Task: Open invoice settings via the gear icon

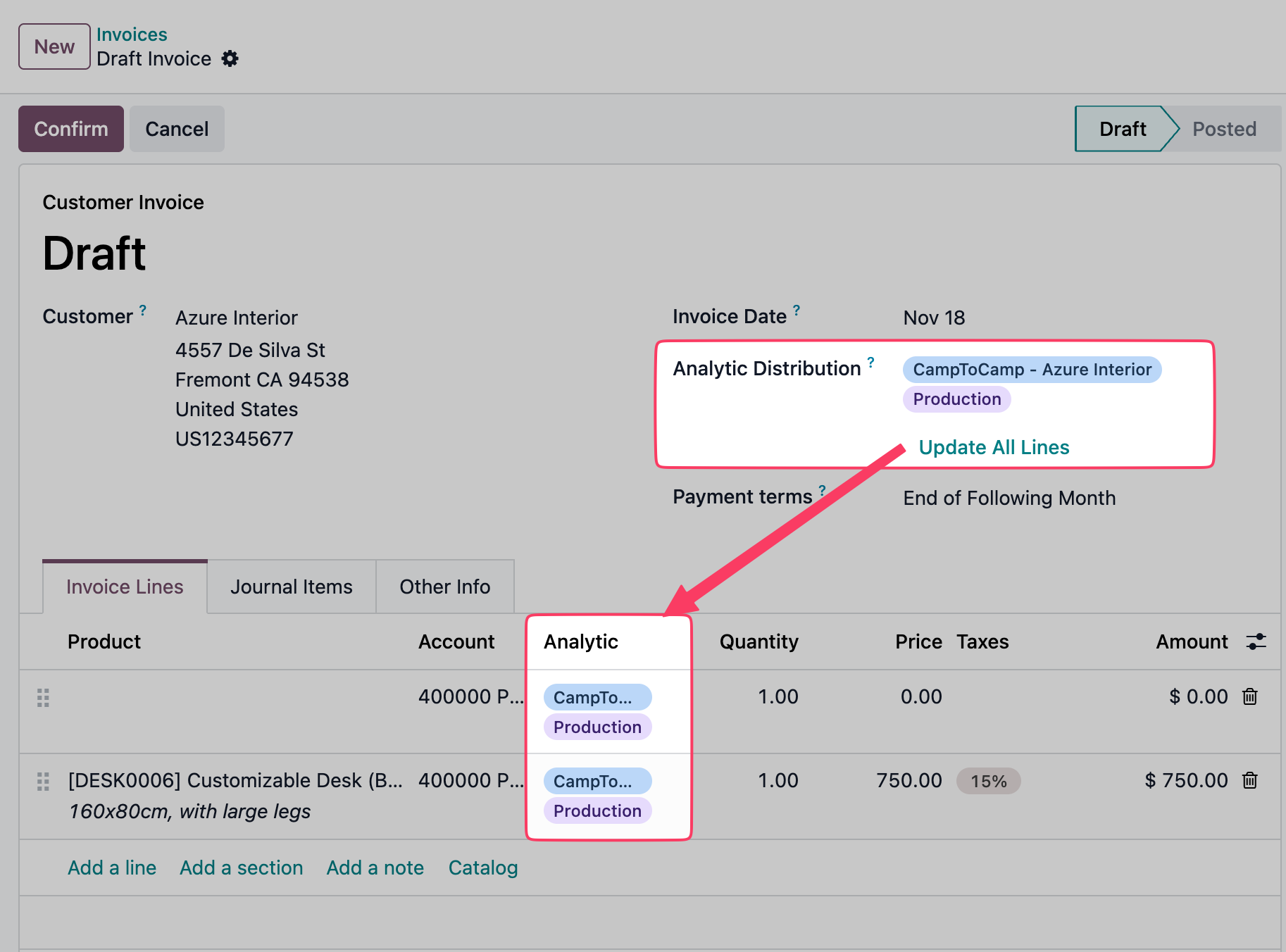Action: coord(230,58)
